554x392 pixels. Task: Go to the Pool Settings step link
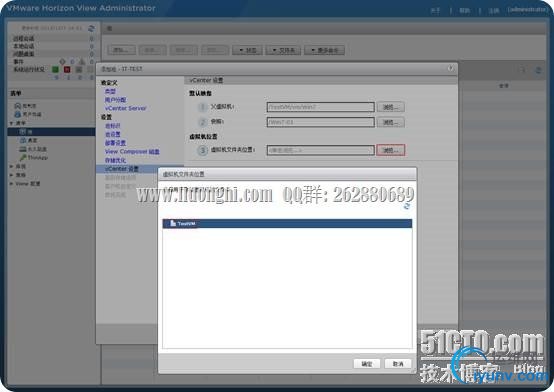113,134
